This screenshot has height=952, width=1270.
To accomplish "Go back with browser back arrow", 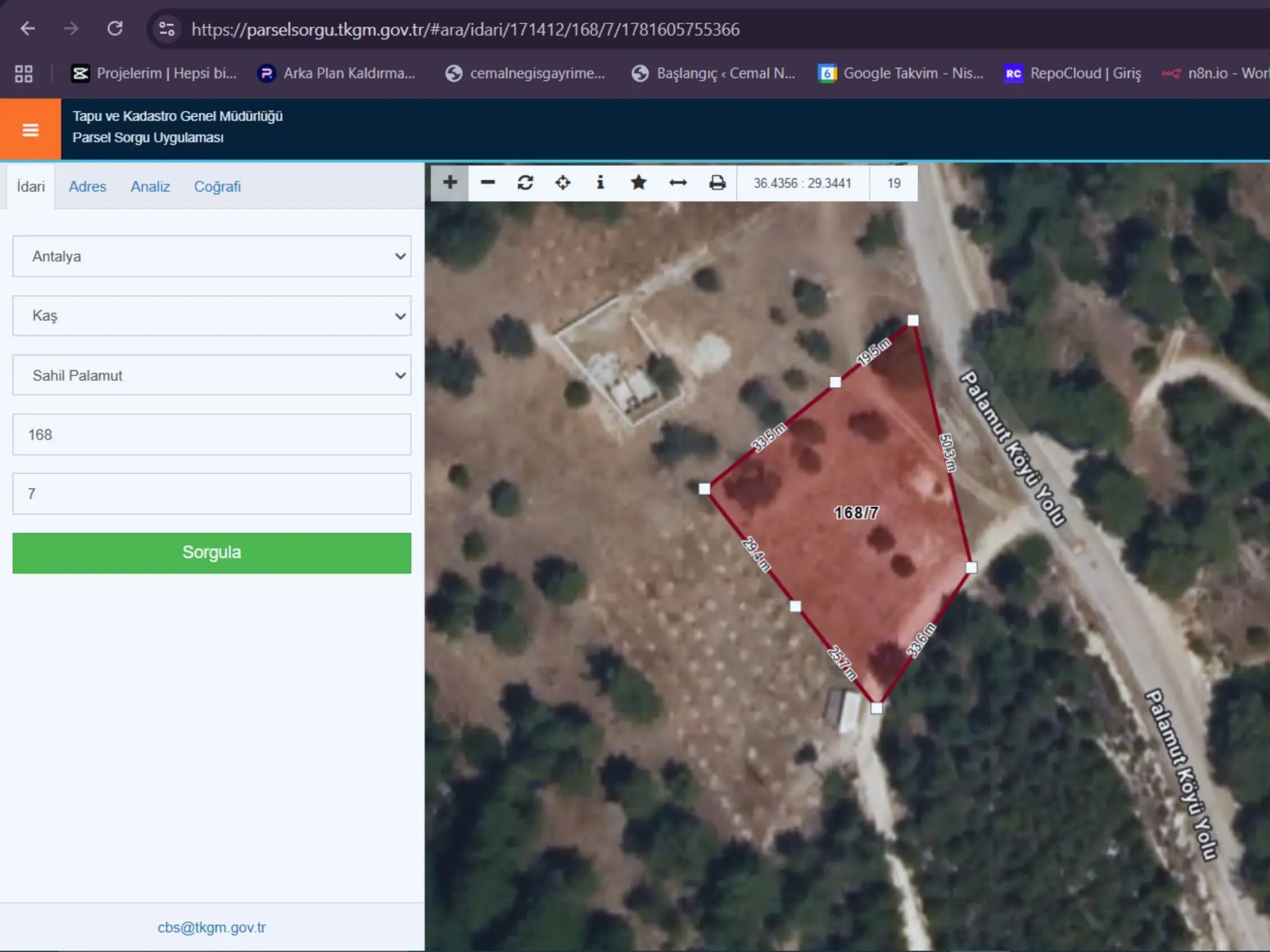I will (x=27, y=29).
